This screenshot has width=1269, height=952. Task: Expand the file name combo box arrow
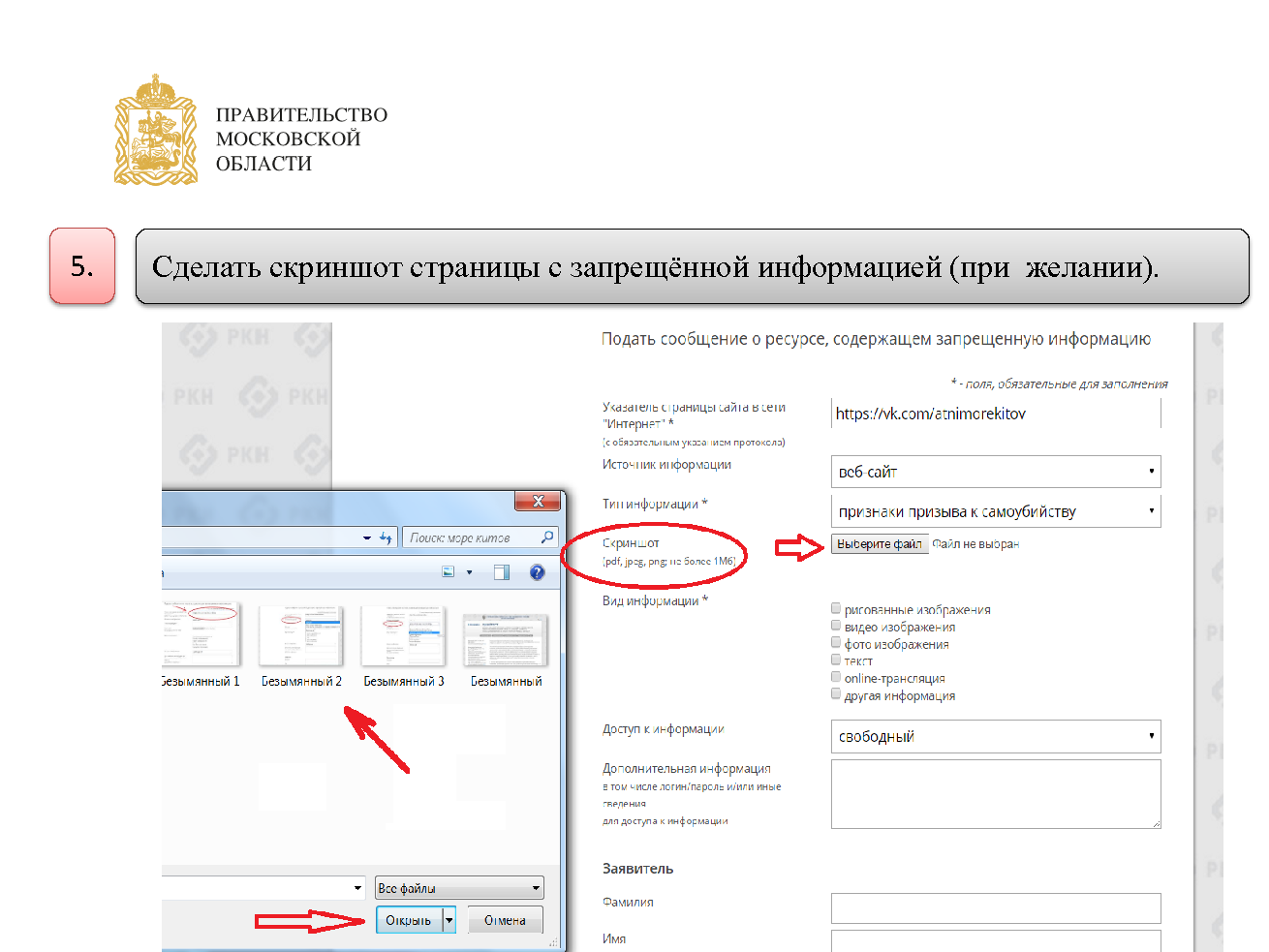(357, 888)
